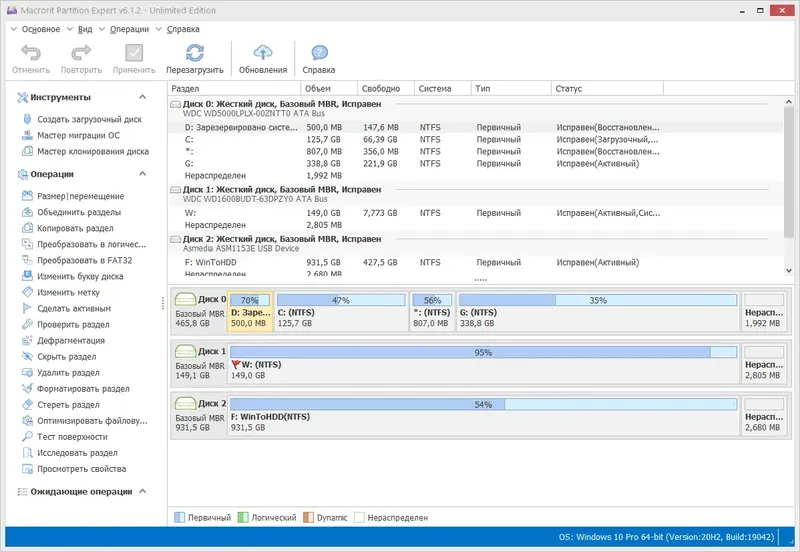Choose Преобразовать в FAT32
Viewport: 800px width, 552px height.
(84, 260)
